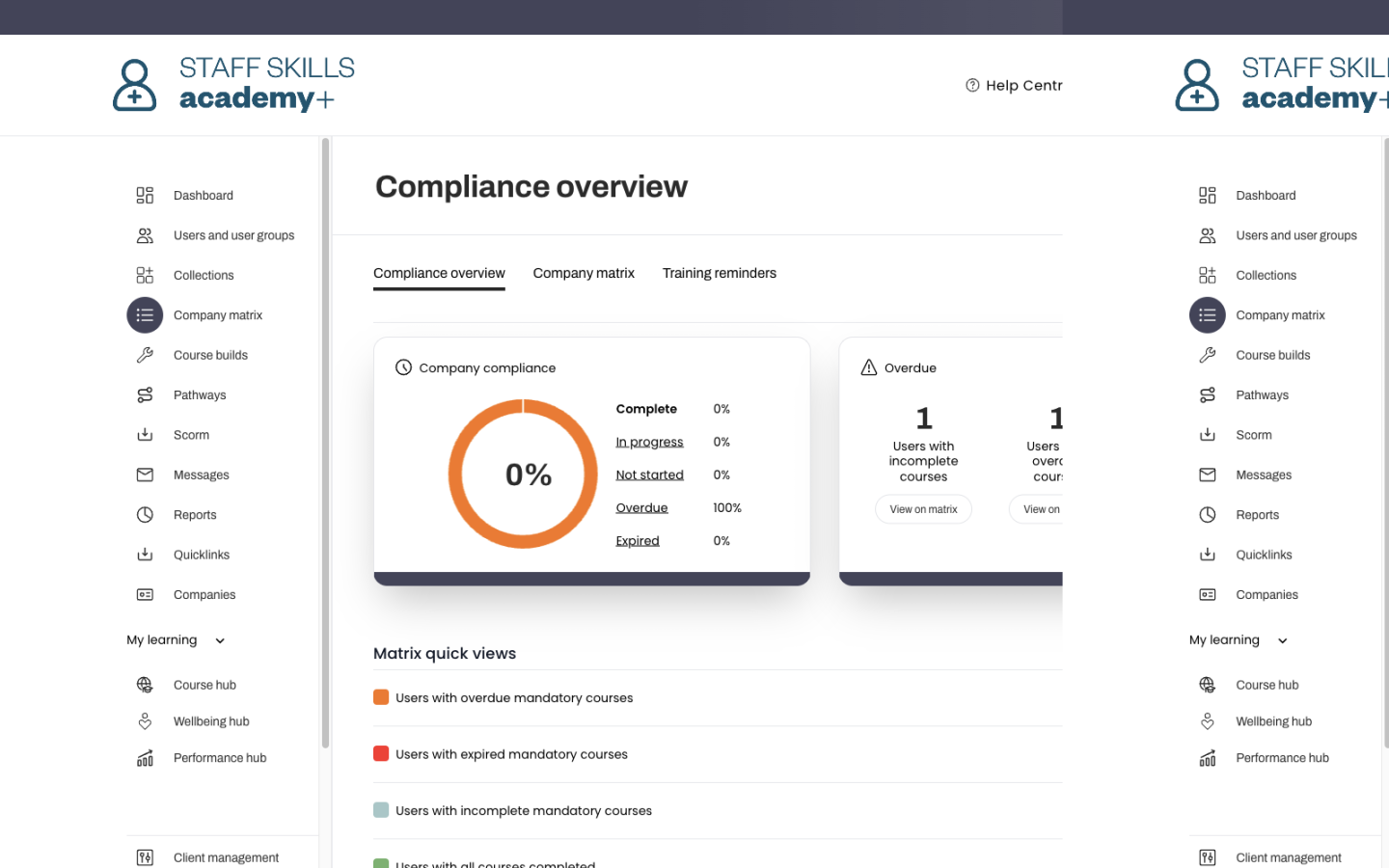Open Dashboard icon in main window sidebar
Image resolution: width=1389 pixels, height=868 pixels.
[145, 196]
